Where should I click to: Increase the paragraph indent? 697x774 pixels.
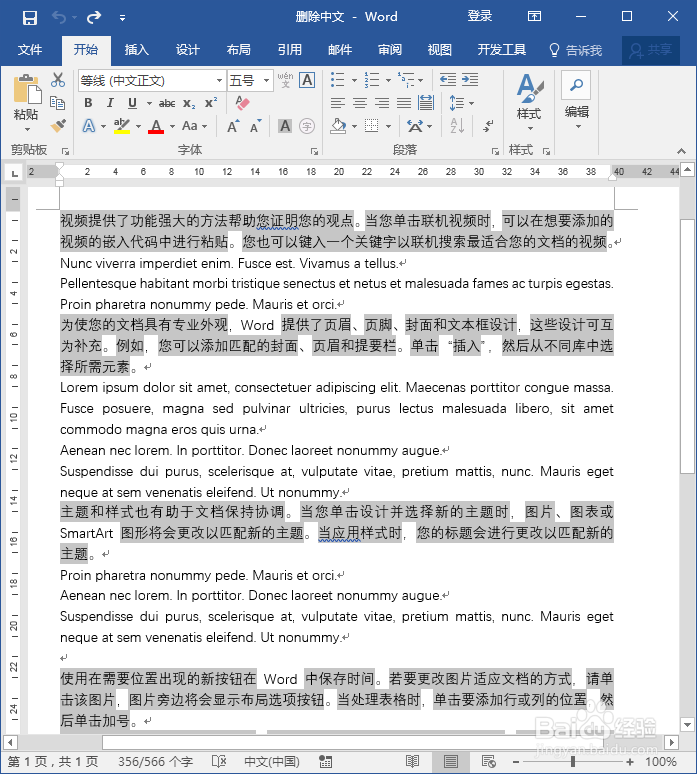tap(470, 80)
